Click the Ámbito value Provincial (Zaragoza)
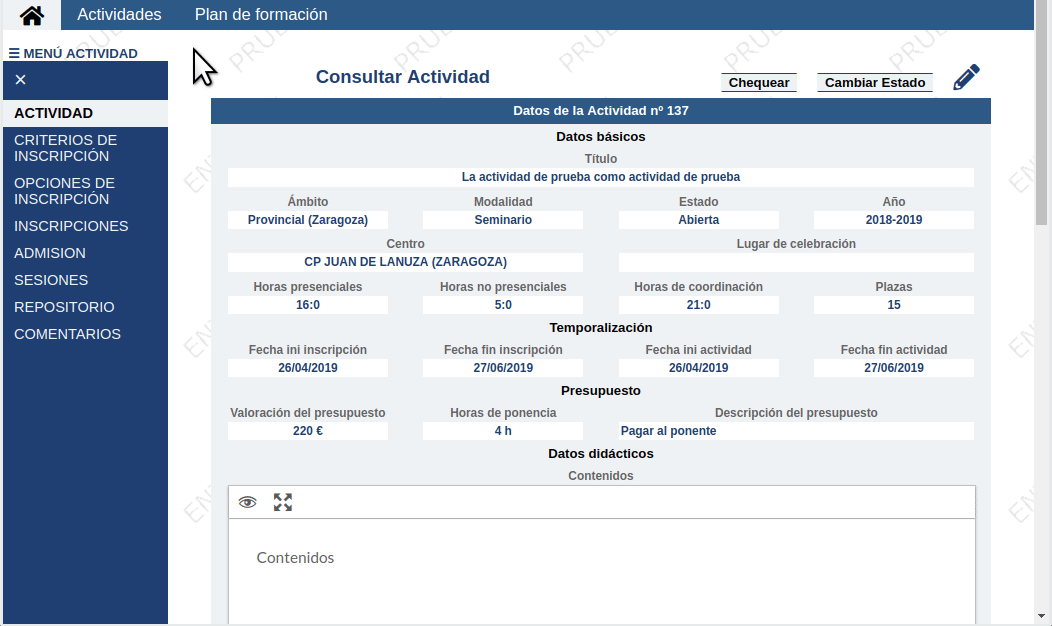The width and height of the screenshot is (1052, 626). [308, 220]
